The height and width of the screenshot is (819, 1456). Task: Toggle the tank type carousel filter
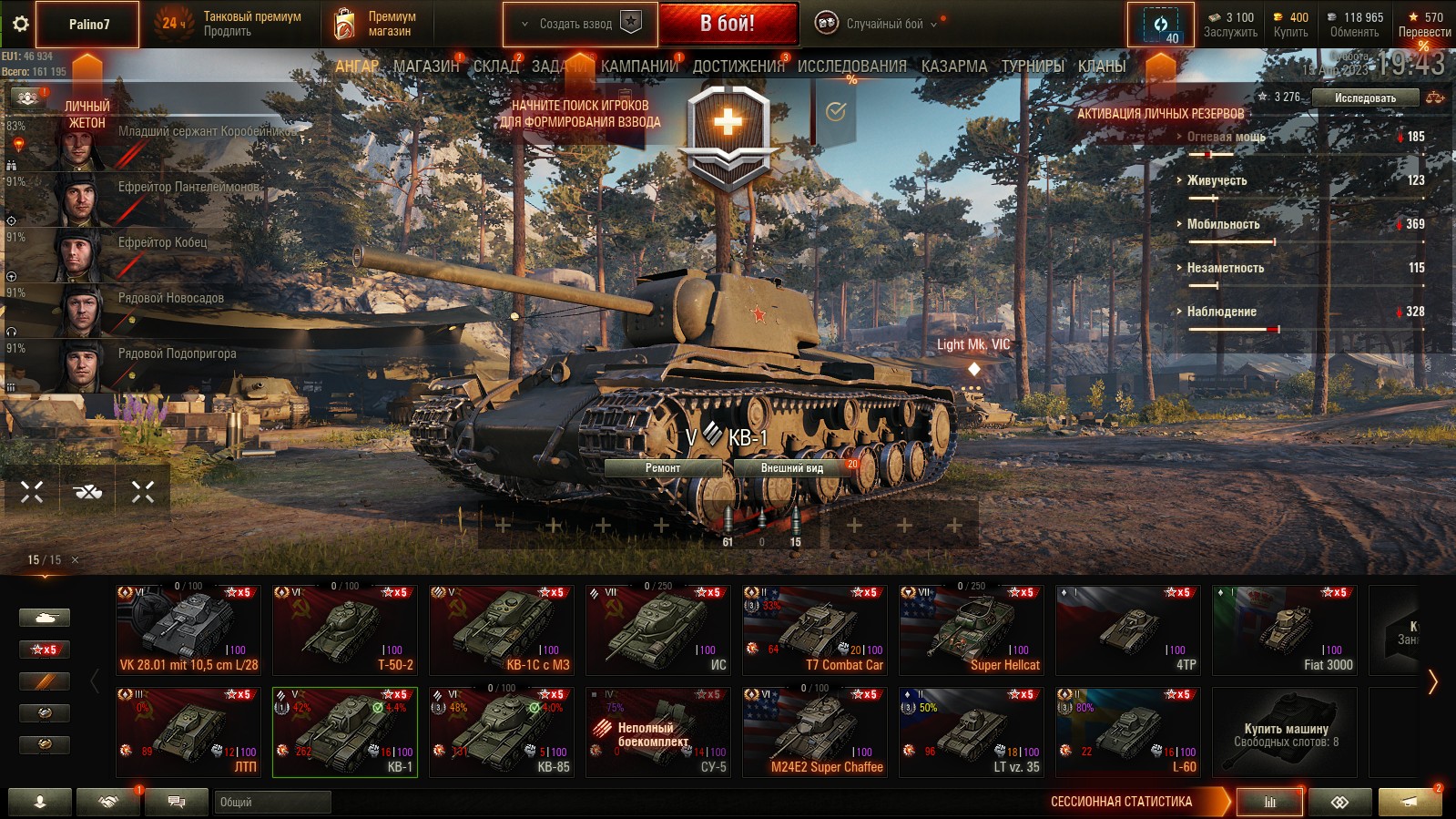44,618
